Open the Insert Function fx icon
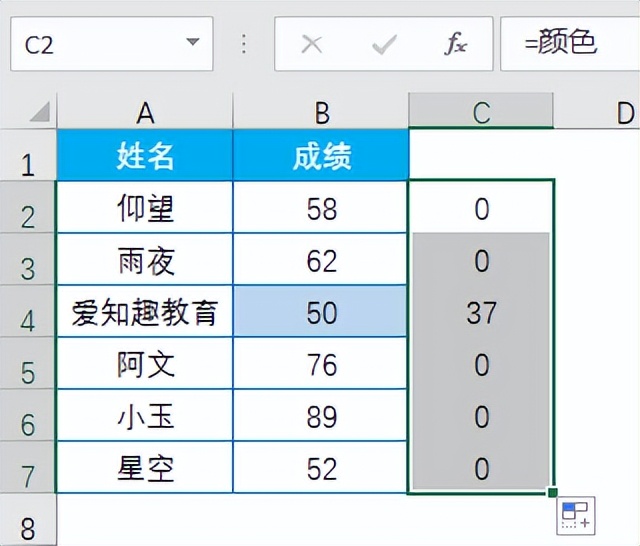 point(456,44)
